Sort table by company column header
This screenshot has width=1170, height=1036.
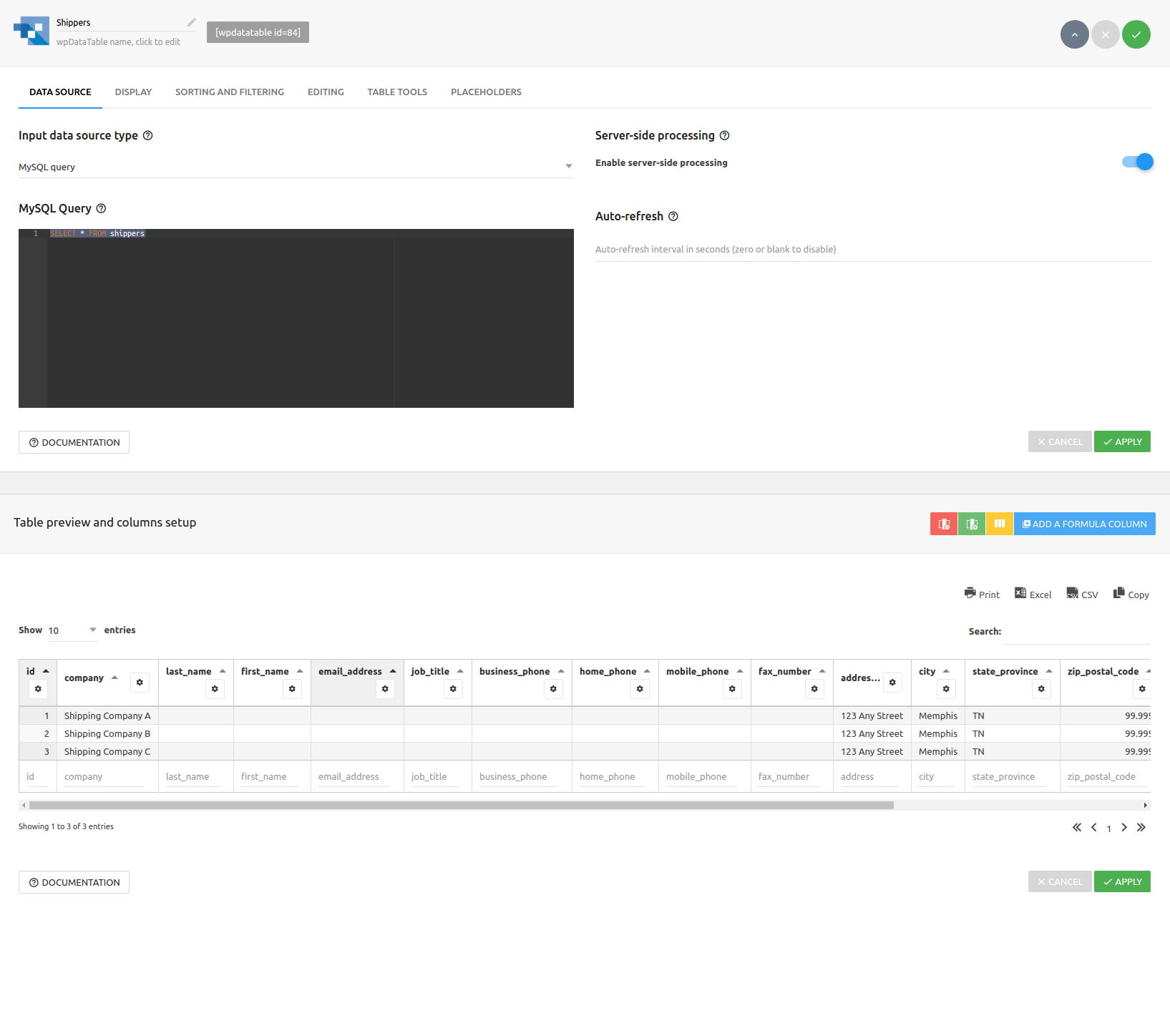[91, 678]
